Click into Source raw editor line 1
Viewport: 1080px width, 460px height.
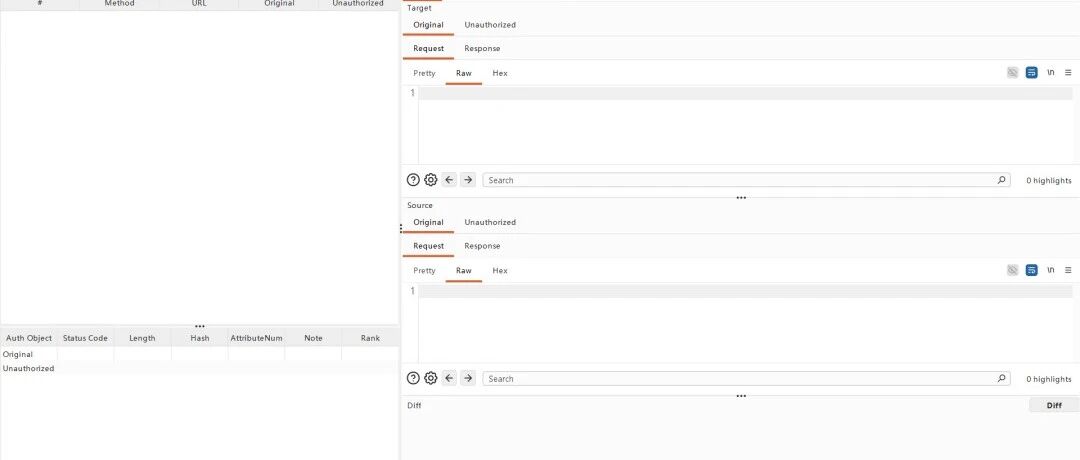click(x=745, y=291)
